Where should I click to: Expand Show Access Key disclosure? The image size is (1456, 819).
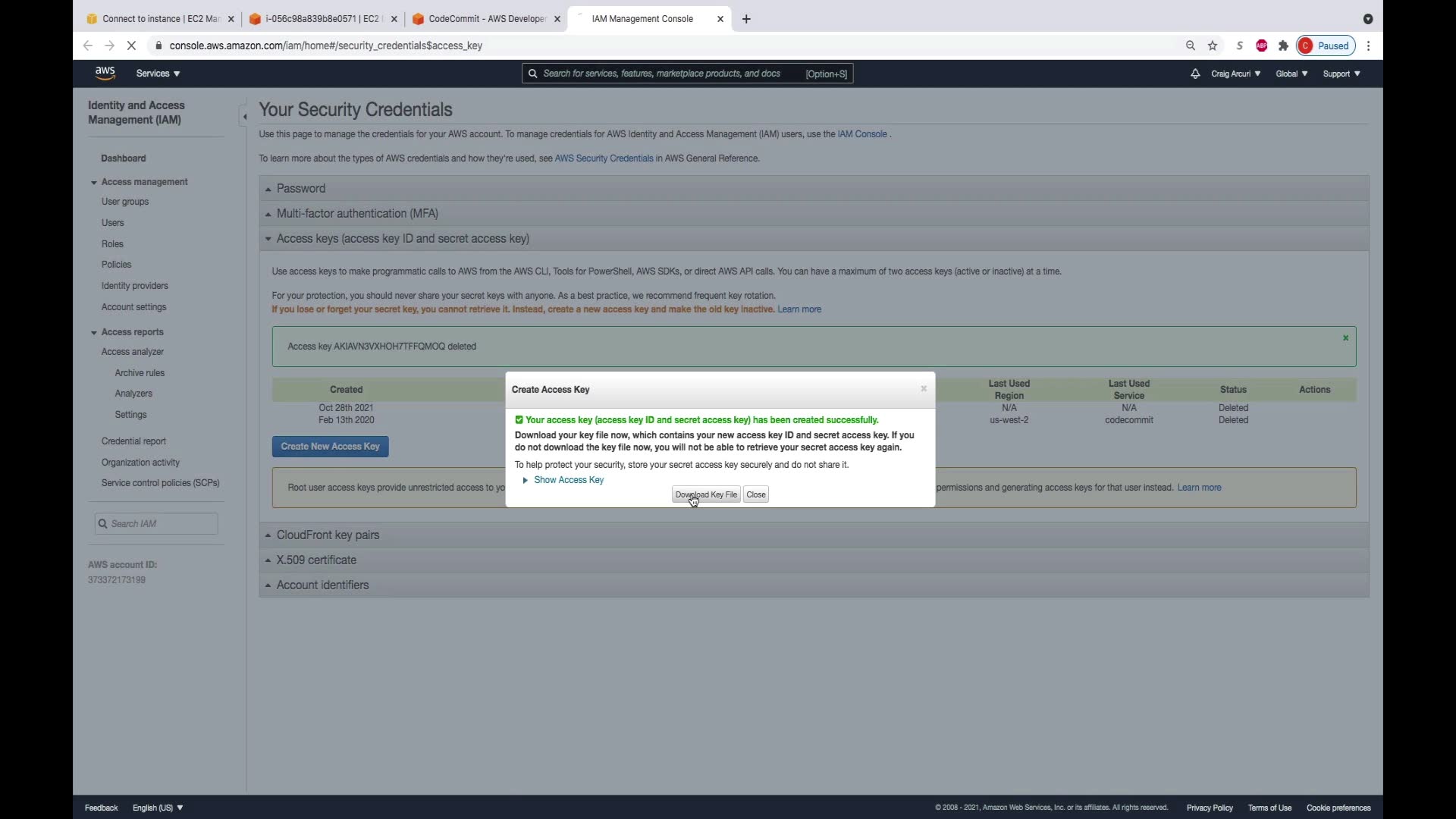pos(568,480)
